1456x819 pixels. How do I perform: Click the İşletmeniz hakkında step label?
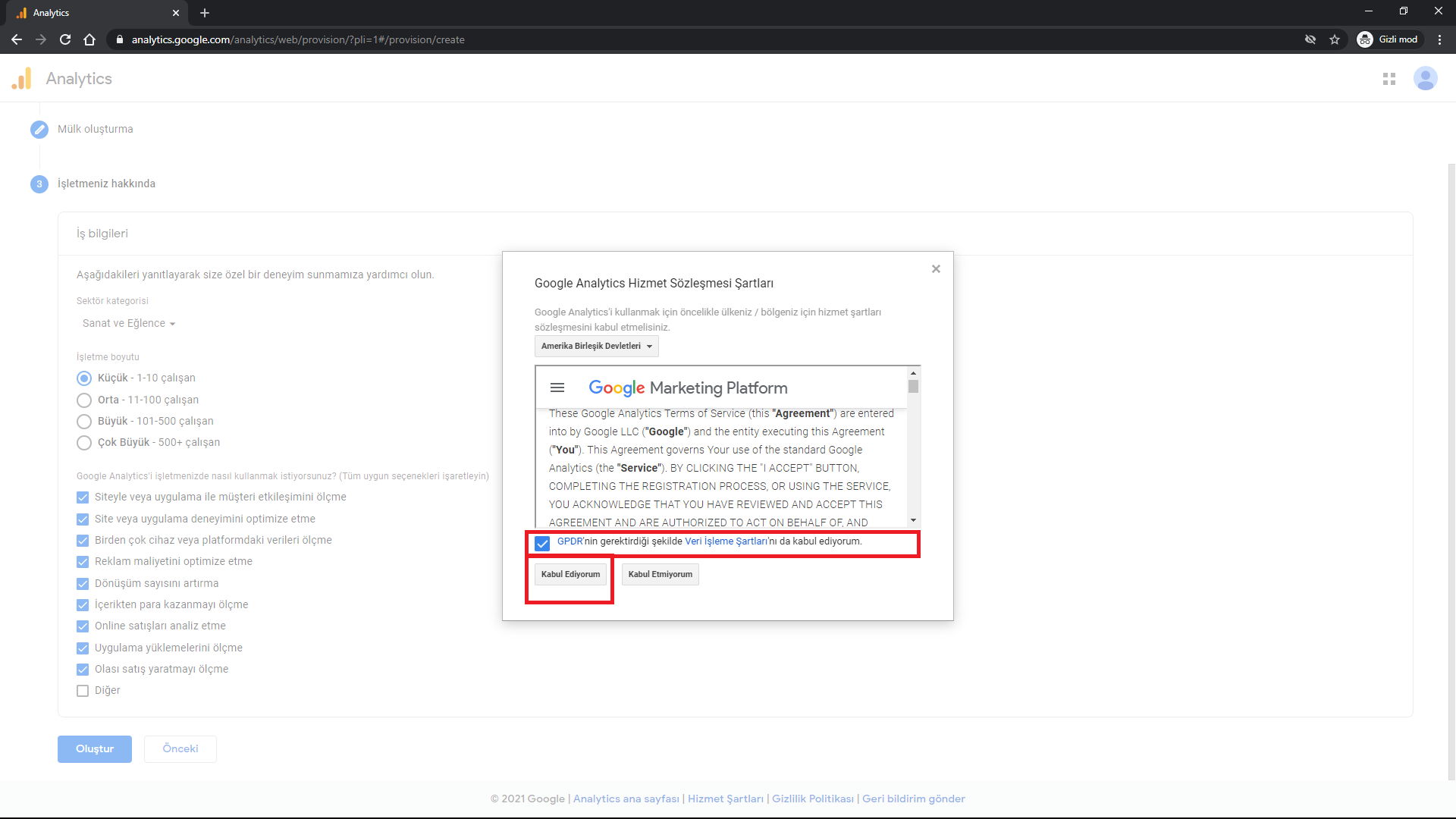click(106, 184)
